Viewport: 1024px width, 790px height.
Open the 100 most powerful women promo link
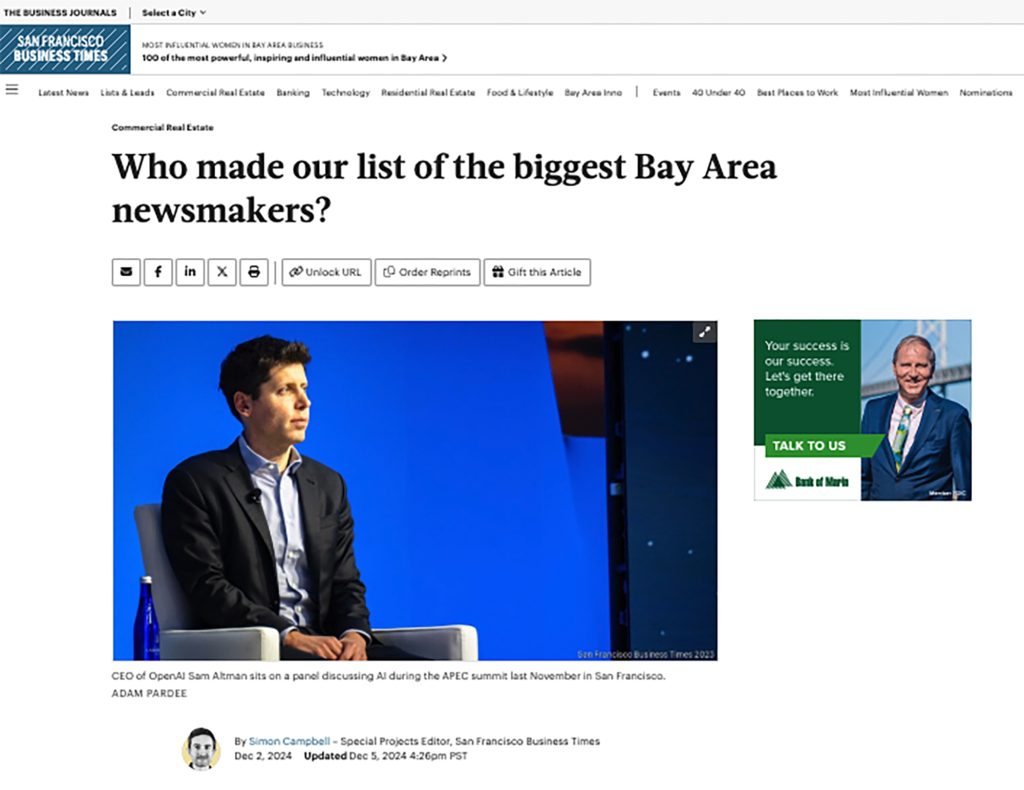[295, 58]
